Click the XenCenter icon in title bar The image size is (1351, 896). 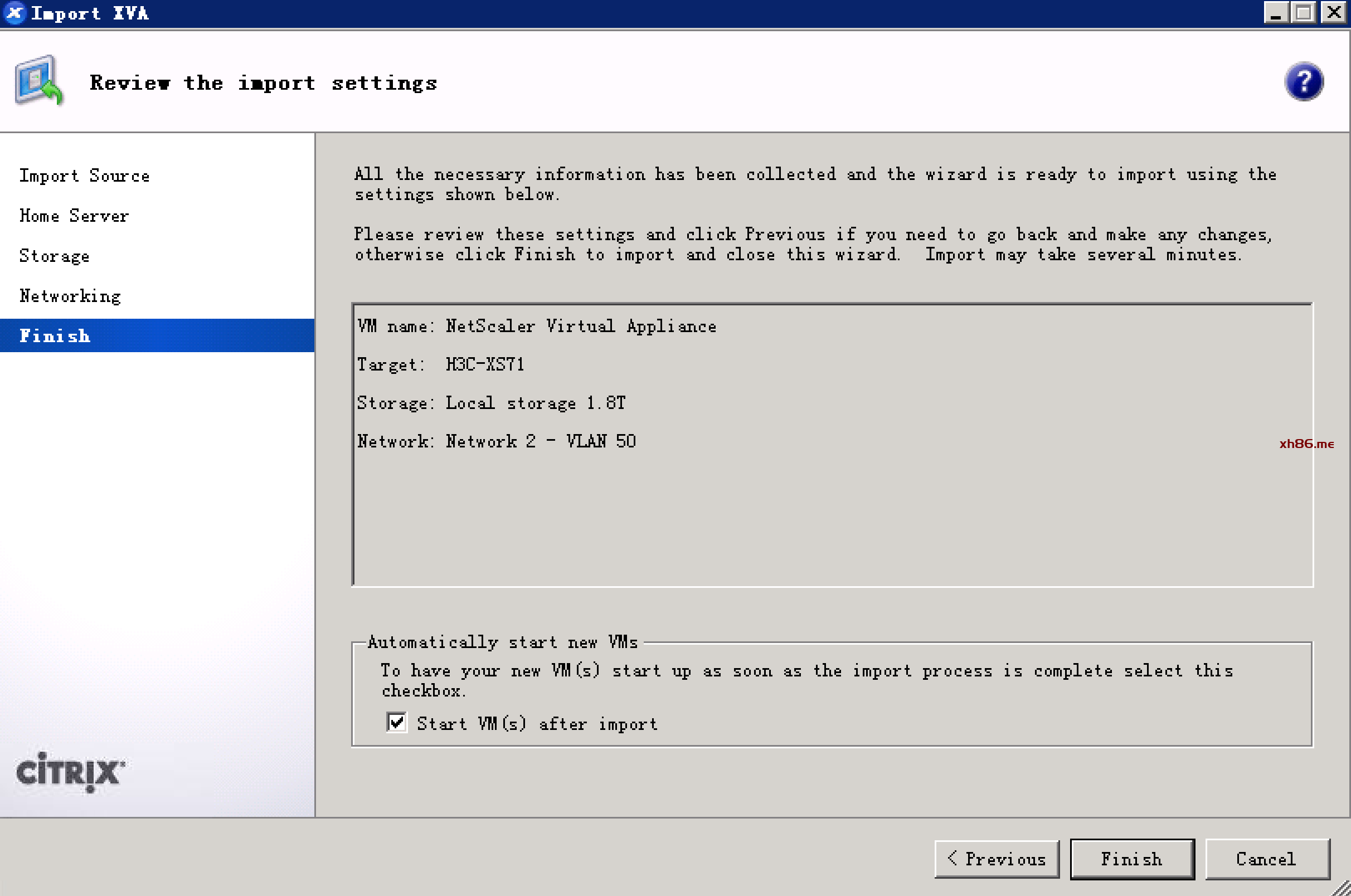click(x=14, y=13)
